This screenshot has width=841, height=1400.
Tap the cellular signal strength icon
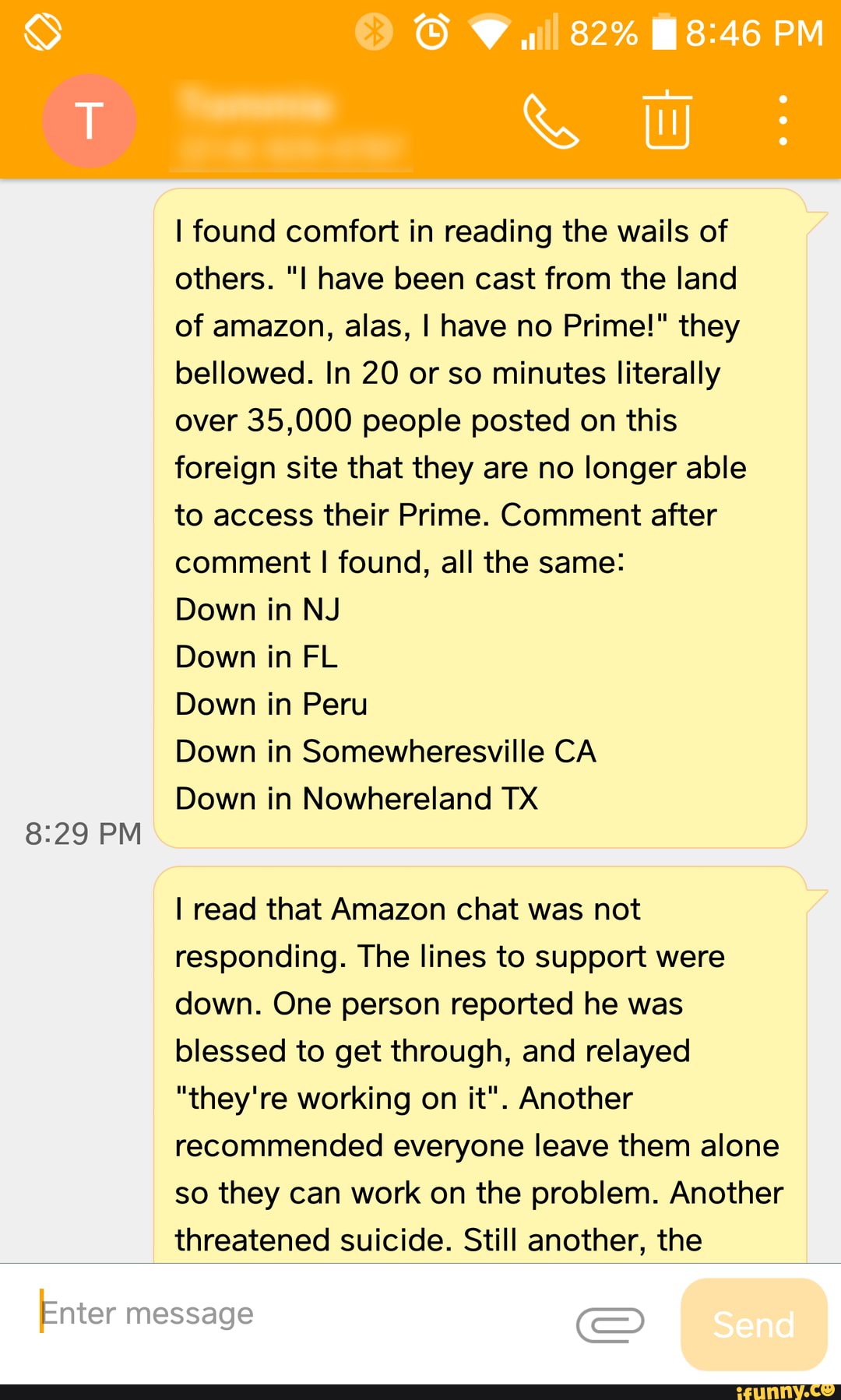tap(540, 33)
